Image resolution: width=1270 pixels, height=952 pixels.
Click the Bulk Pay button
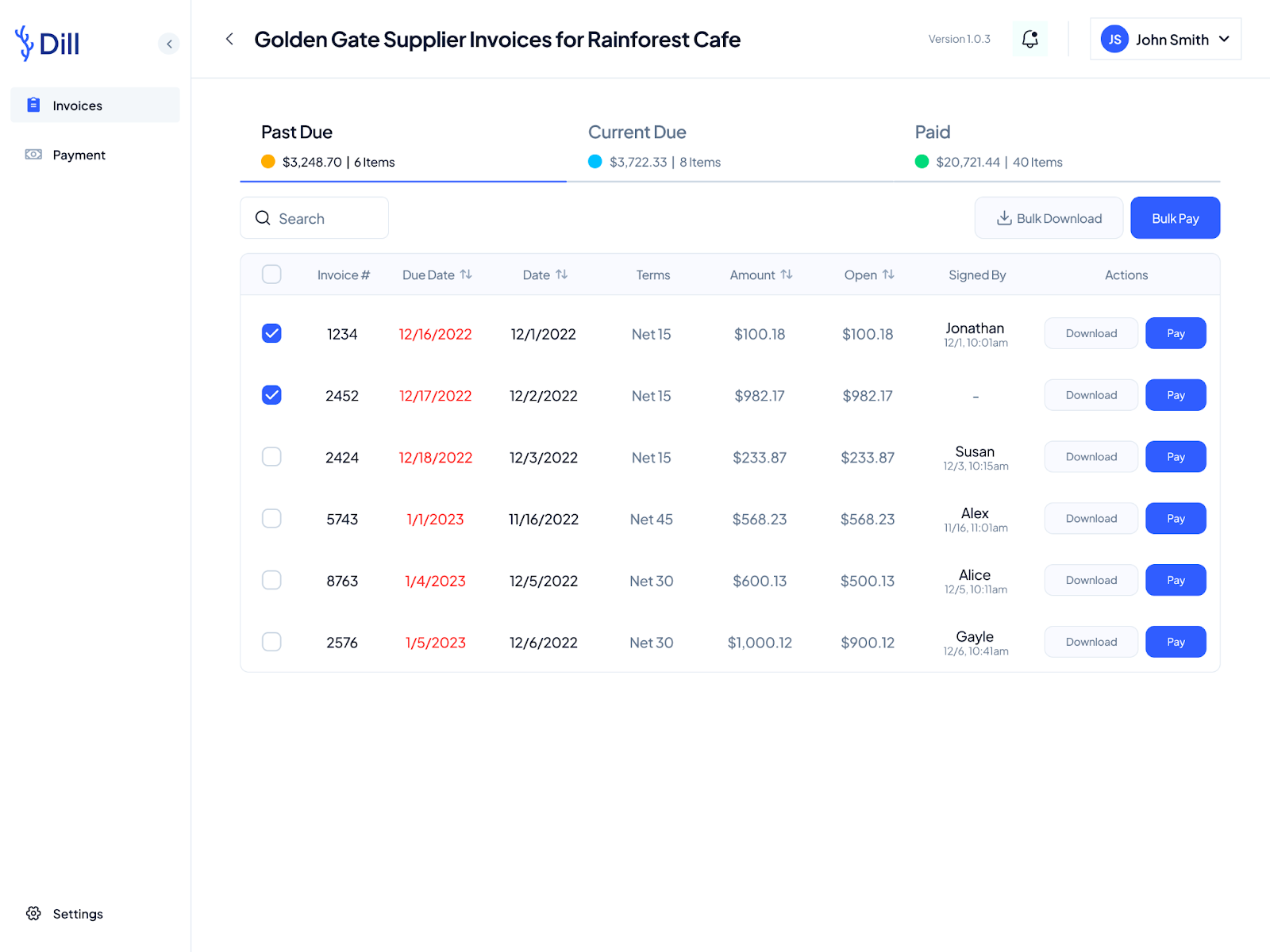1175,217
